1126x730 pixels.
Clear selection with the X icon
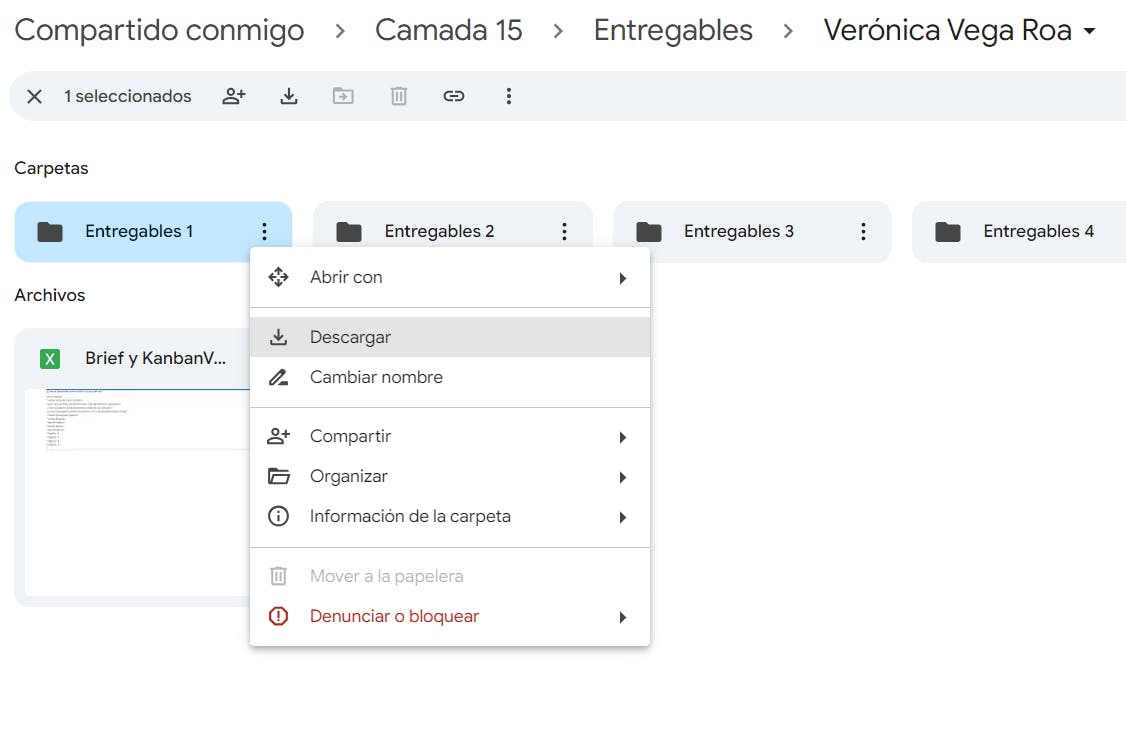34,96
